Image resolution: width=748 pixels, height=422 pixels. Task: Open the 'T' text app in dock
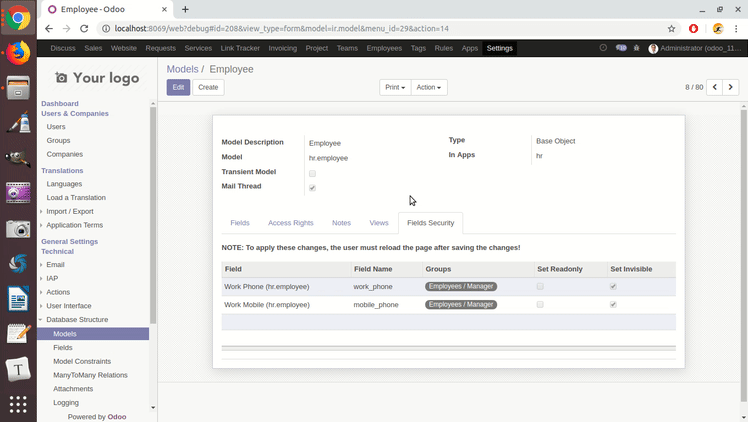[x=18, y=369]
